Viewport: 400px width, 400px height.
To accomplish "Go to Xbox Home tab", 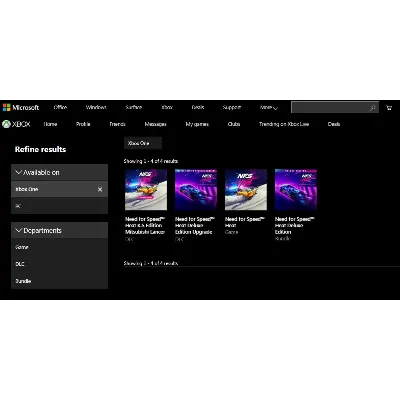I will coord(50,124).
